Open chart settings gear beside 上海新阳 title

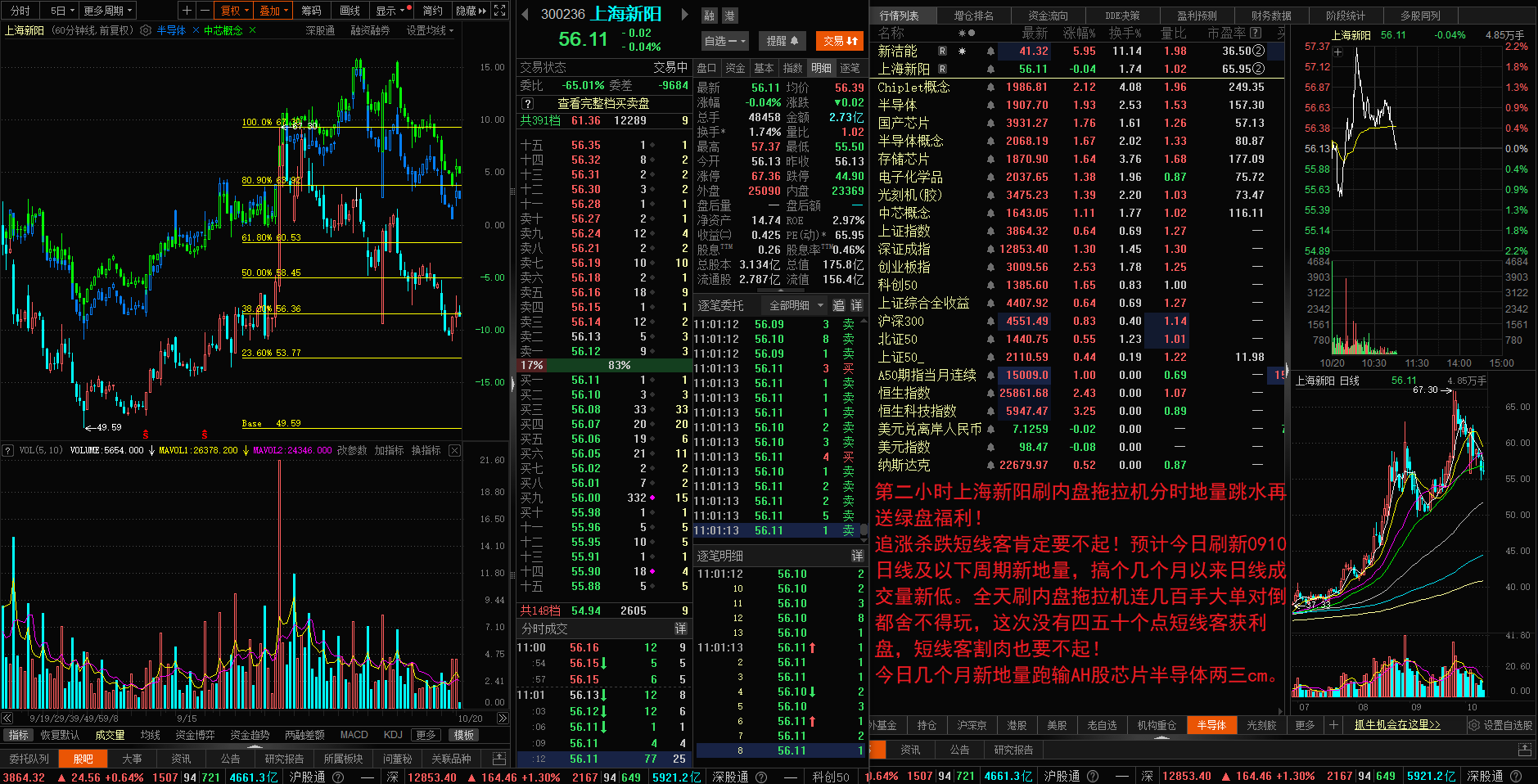(x=146, y=30)
